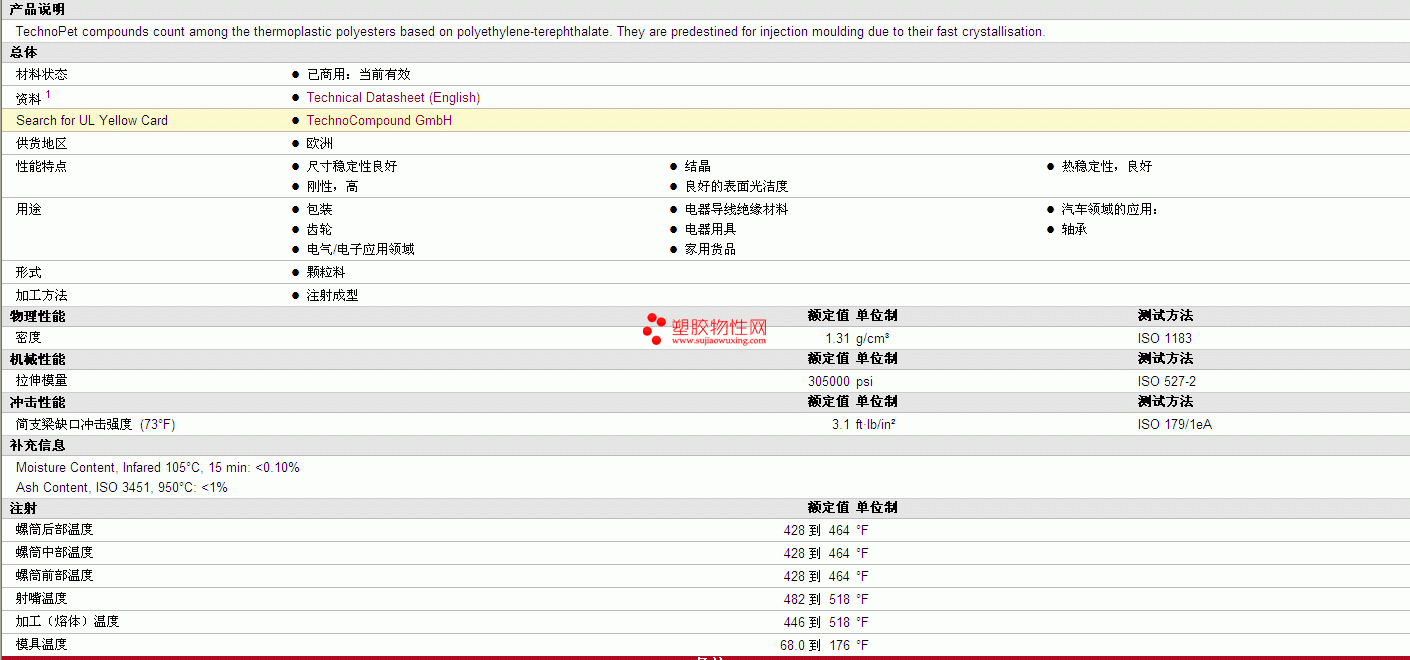Image resolution: width=1410 pixels, height=660 pixels.
Task: Click the 注射成型 processing method value
Action: tap(333, 296)
